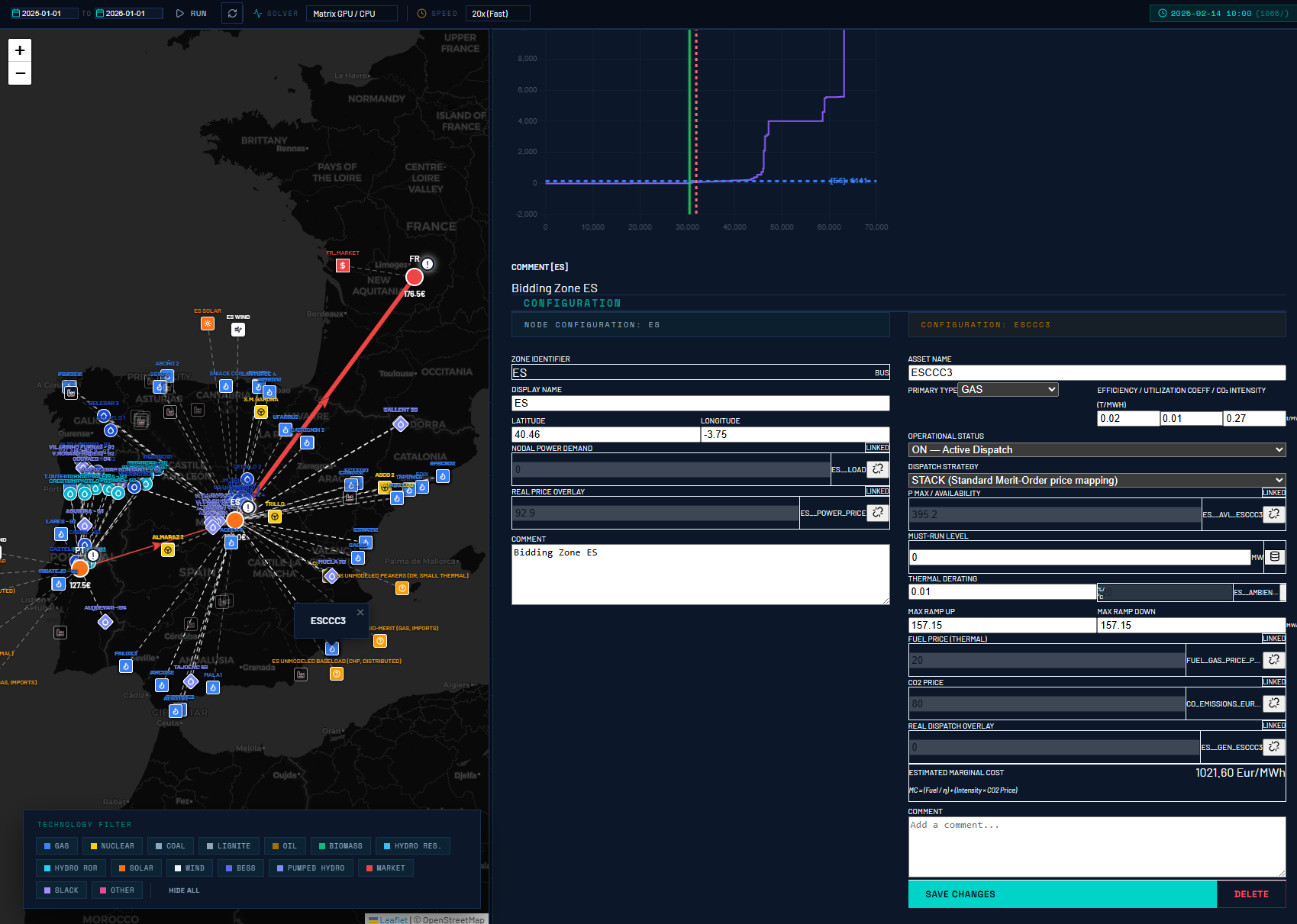
Task: Open the Dispatch Strategy STACK dropdown
Action: [1097, 480]
